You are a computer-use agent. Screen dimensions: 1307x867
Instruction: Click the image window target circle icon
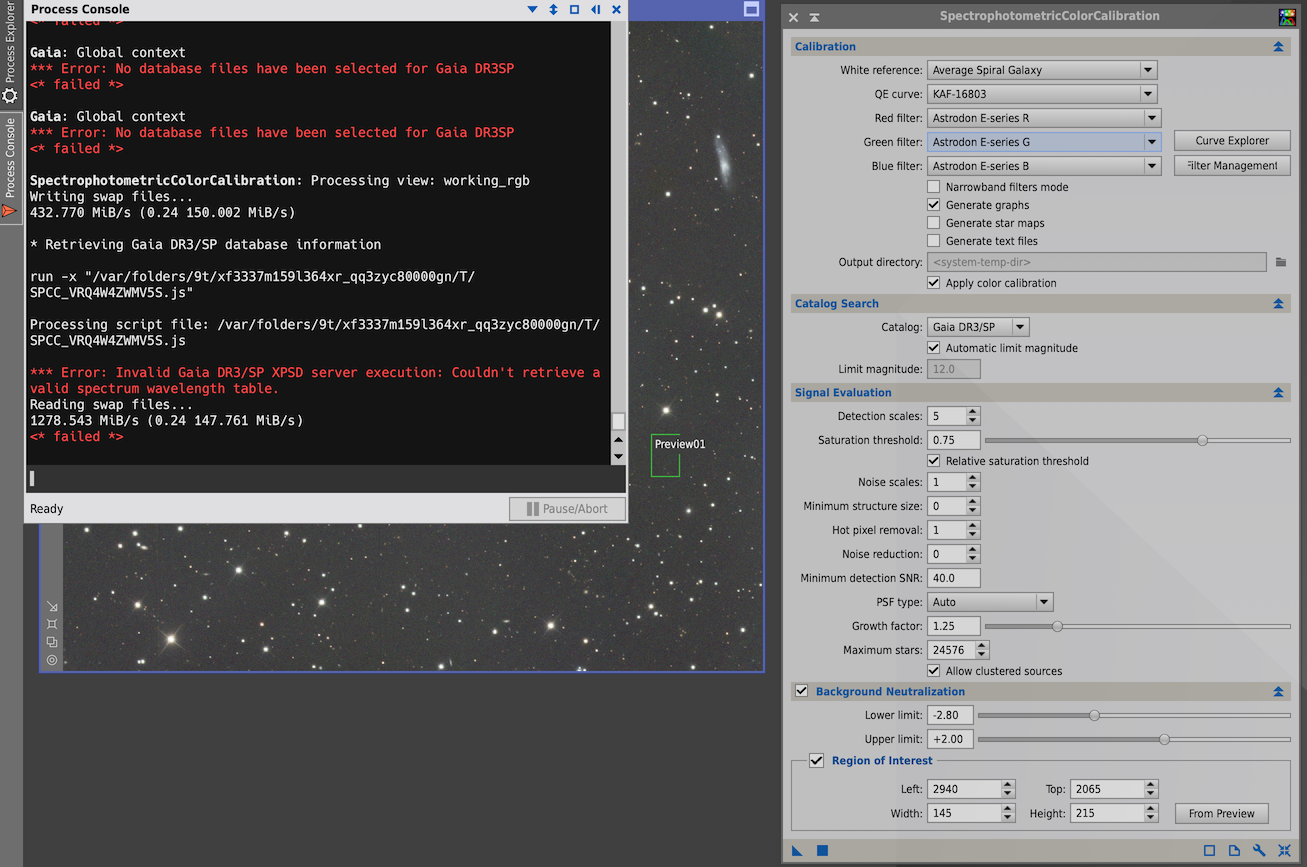[x=52, y=660]
